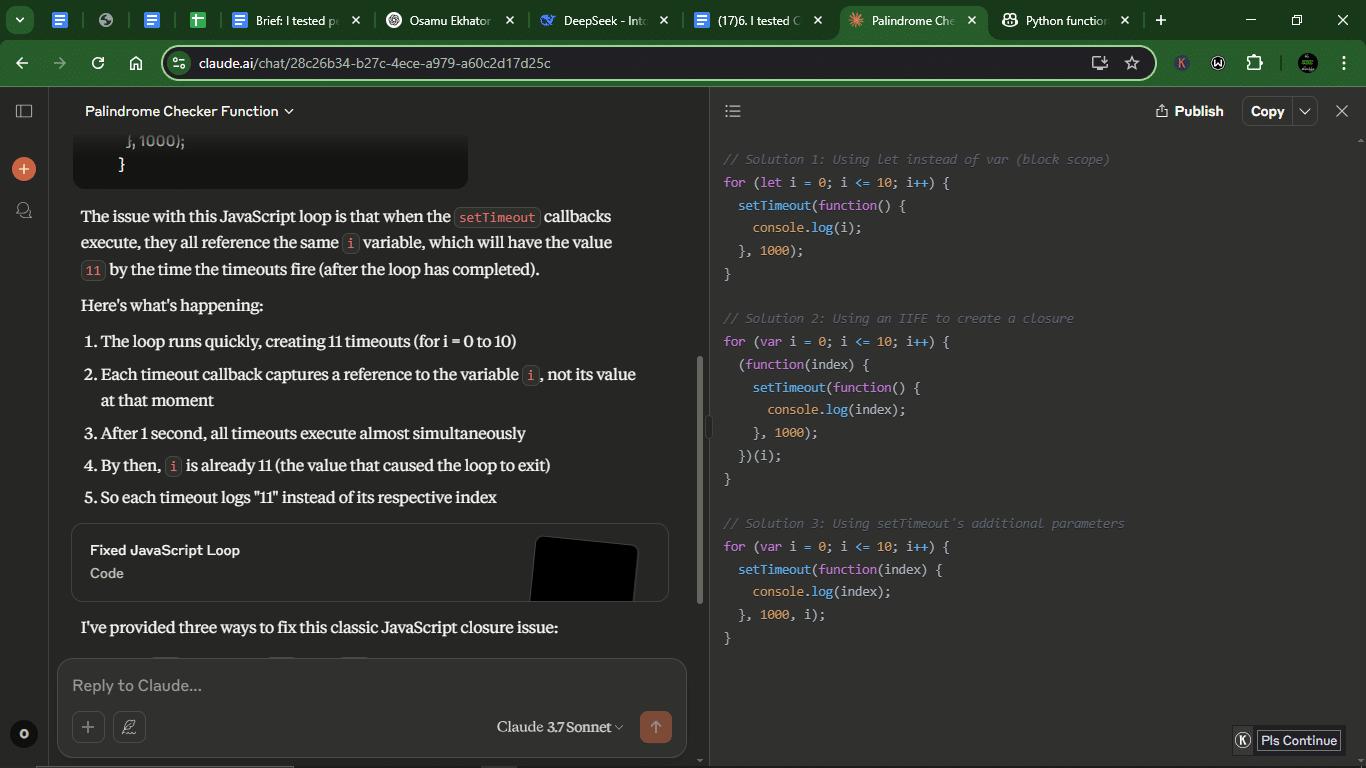Focus the address bar URL
The image size is (1366, 768).
pos(375,63)
